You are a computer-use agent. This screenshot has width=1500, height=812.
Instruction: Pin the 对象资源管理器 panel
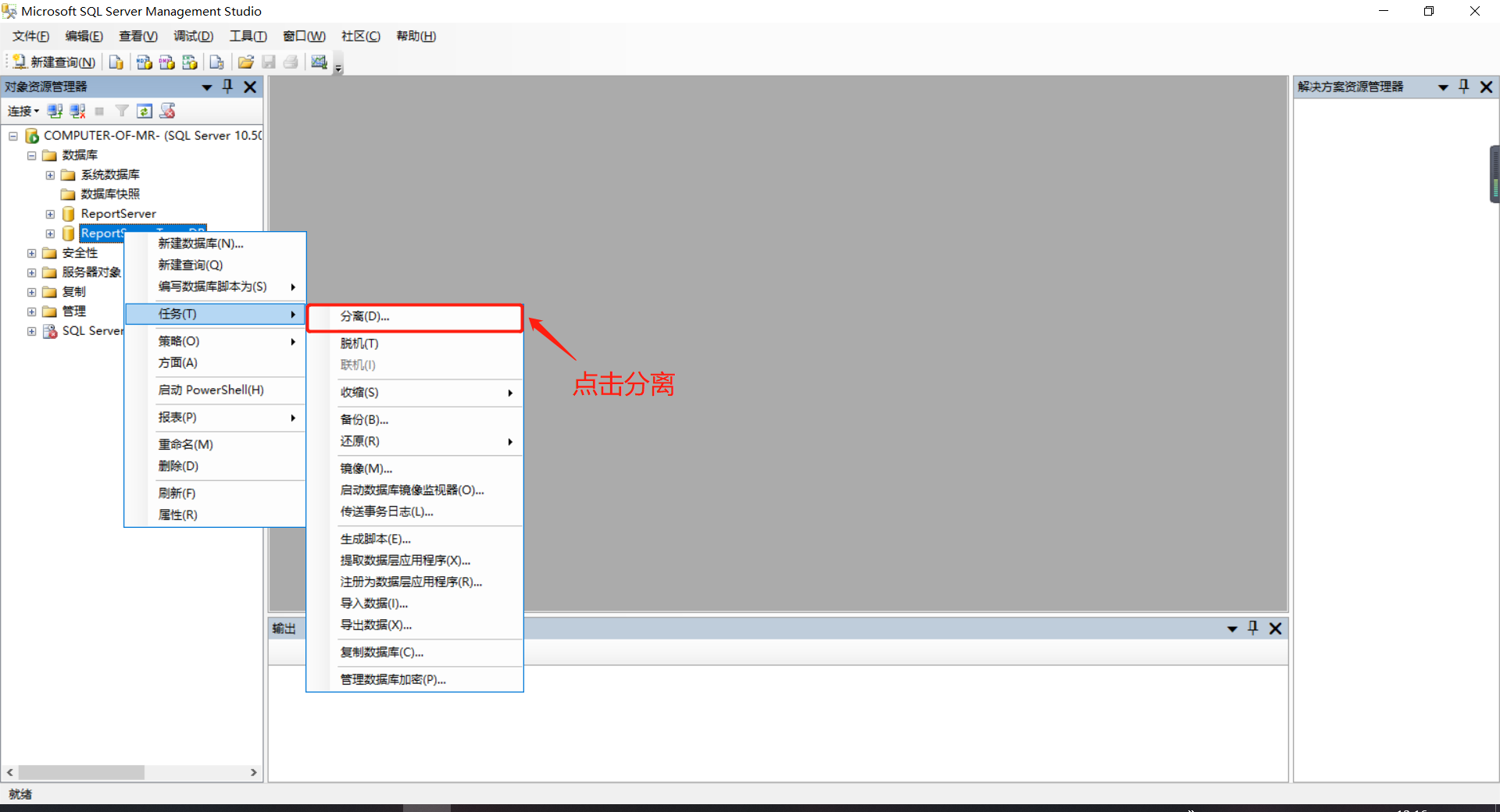(x=227, y=87)
